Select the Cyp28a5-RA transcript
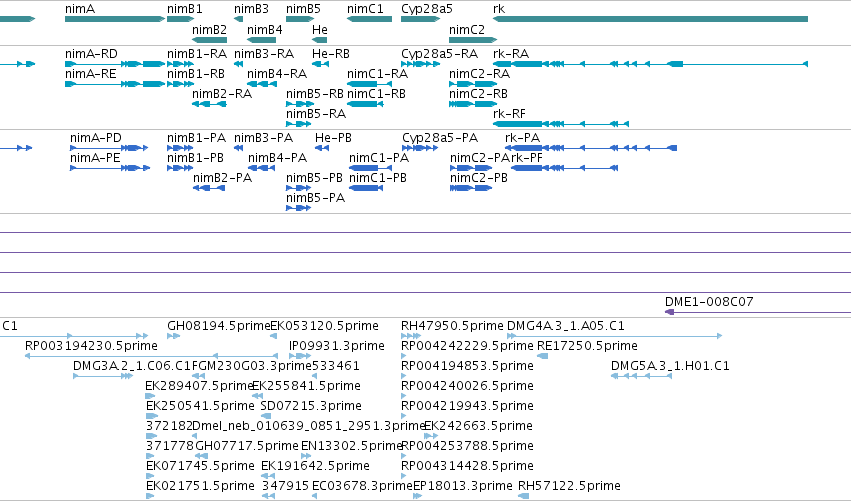The image size is (851, 501). tap(421, 64)
